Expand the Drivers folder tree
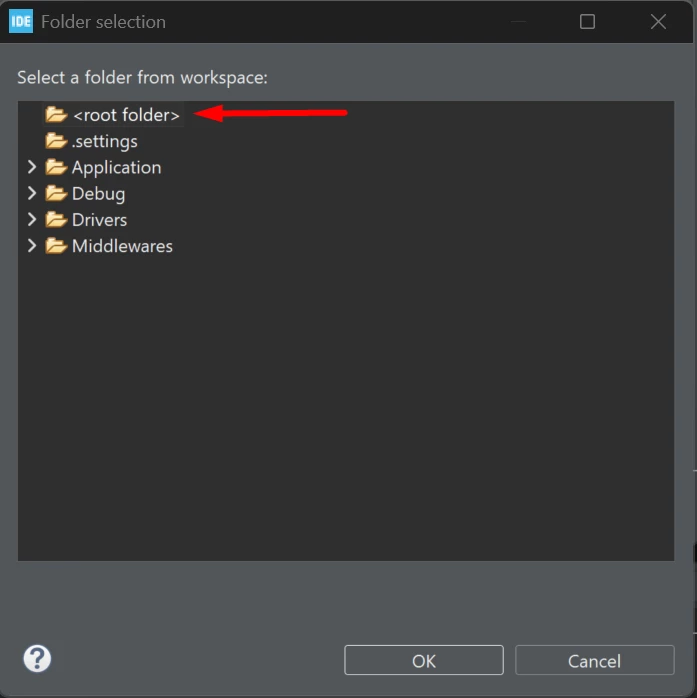The height and width of the screenshot is (698, 697). point(32,219)
